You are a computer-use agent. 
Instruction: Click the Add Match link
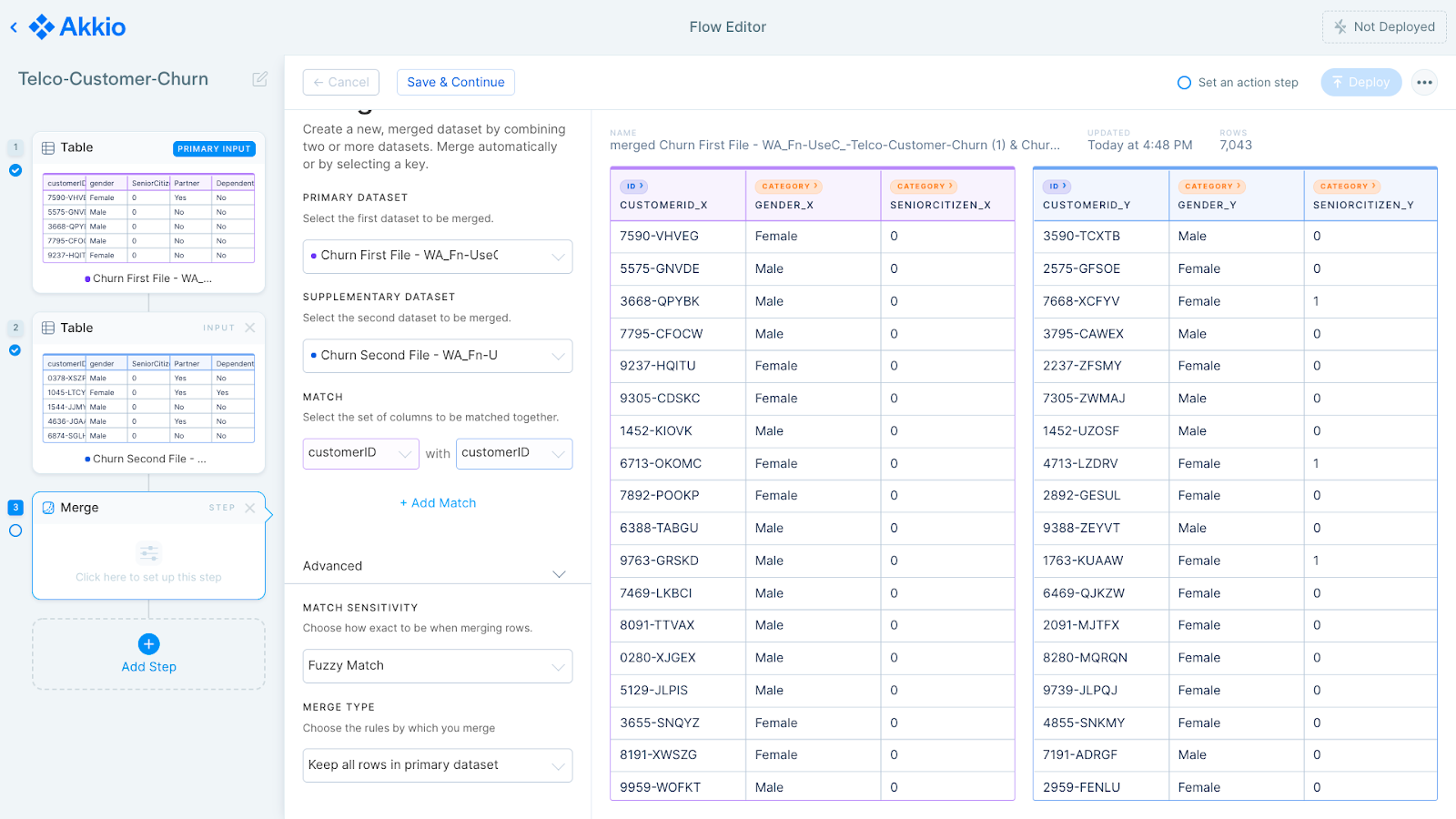tap(438, 502)
